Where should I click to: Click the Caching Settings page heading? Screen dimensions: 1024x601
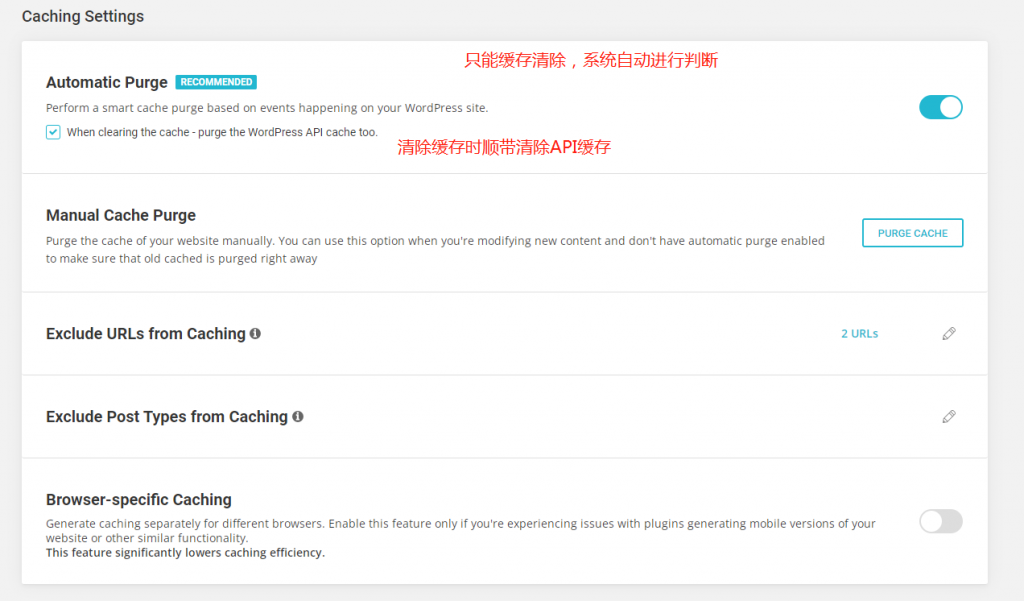click(x=83, y=17)
